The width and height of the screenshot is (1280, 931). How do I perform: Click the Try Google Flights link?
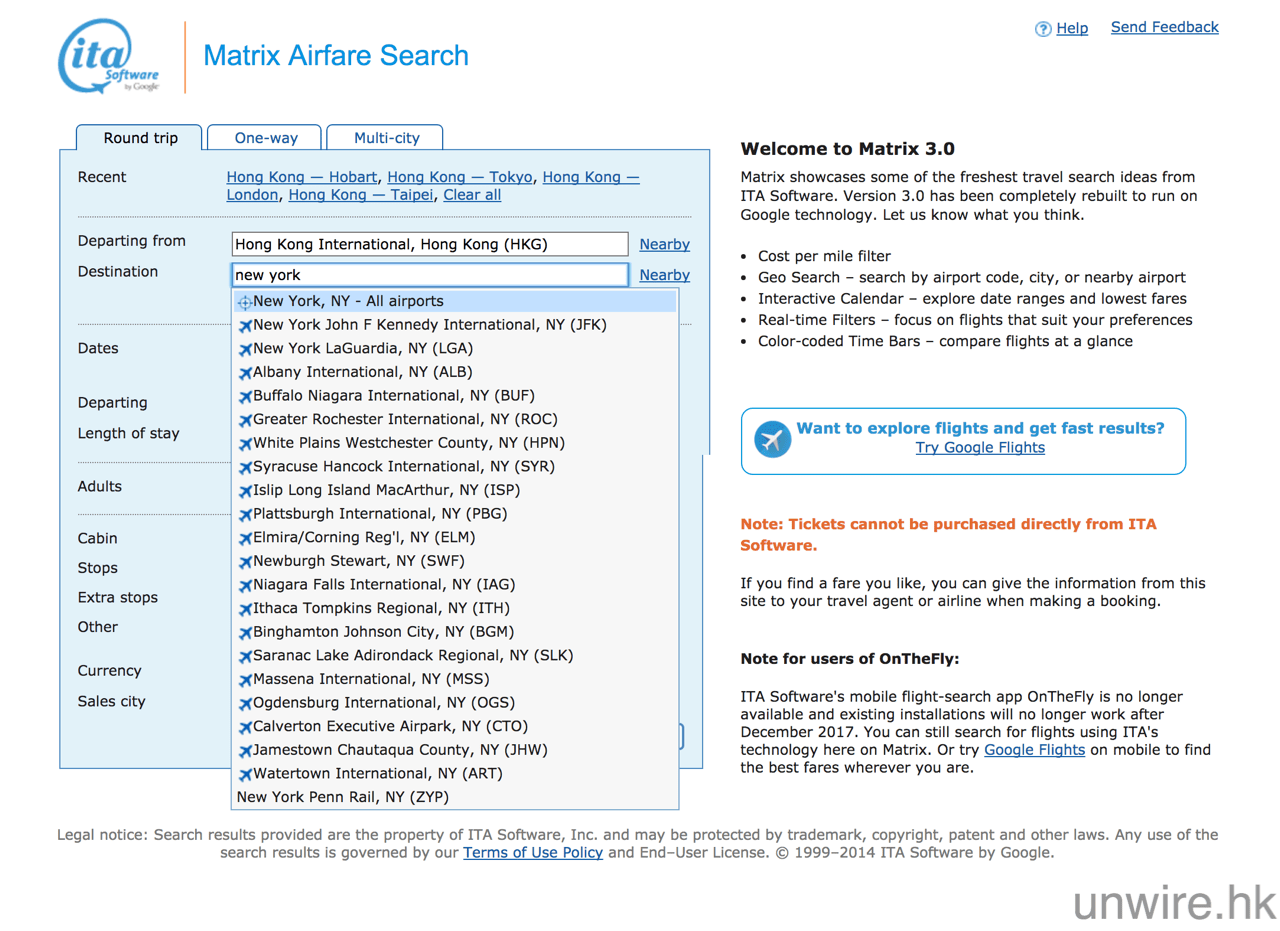tap(979, 448)
